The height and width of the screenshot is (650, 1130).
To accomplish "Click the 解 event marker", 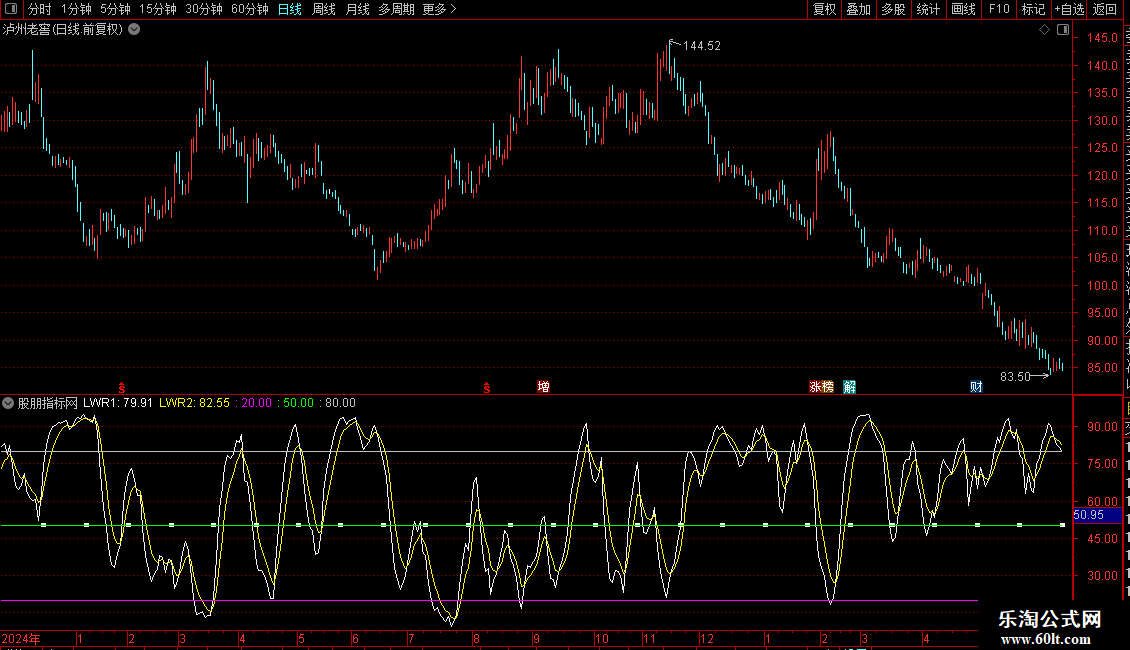I will click(x=850, y=387).
